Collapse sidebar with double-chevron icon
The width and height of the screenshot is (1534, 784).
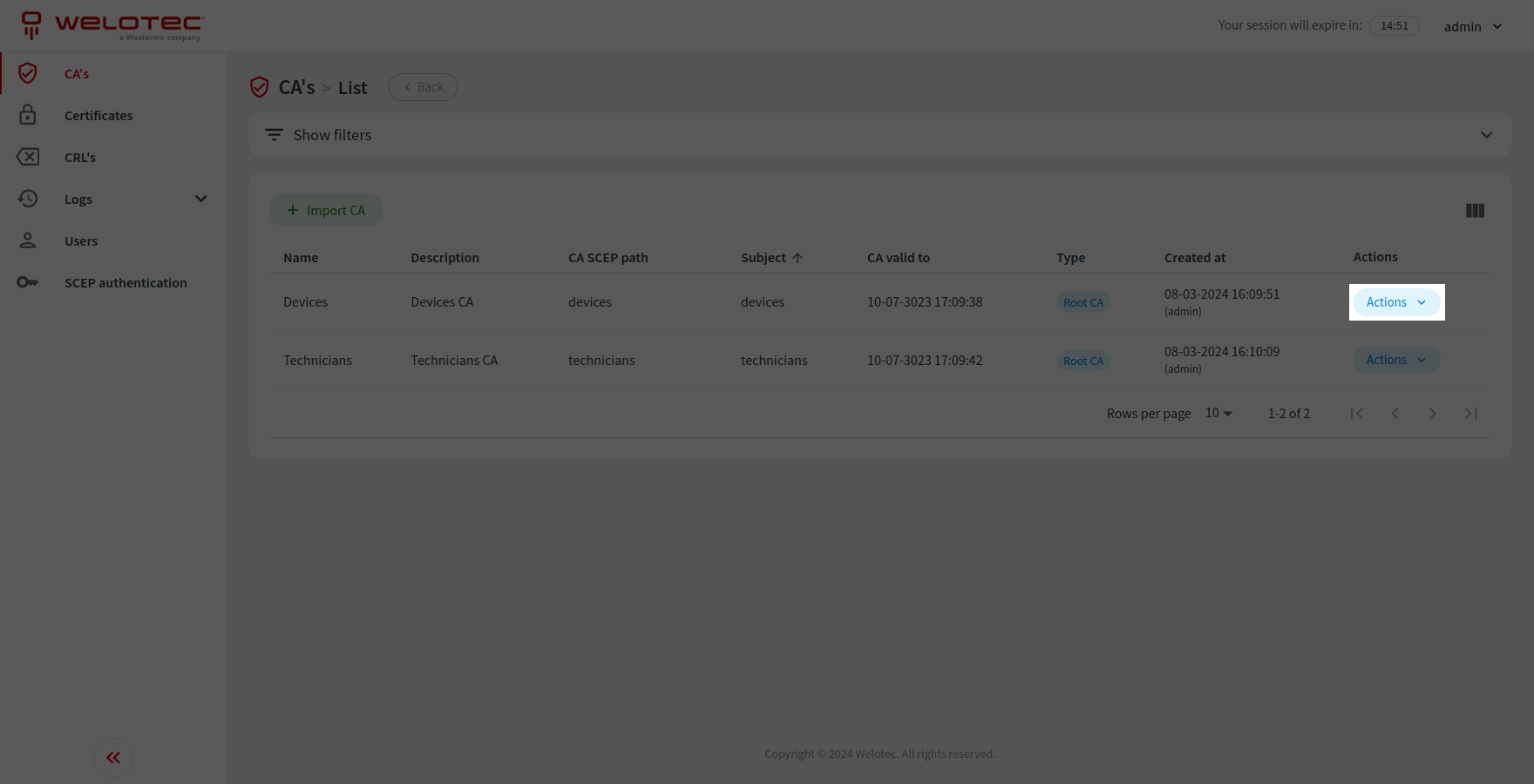113,757
